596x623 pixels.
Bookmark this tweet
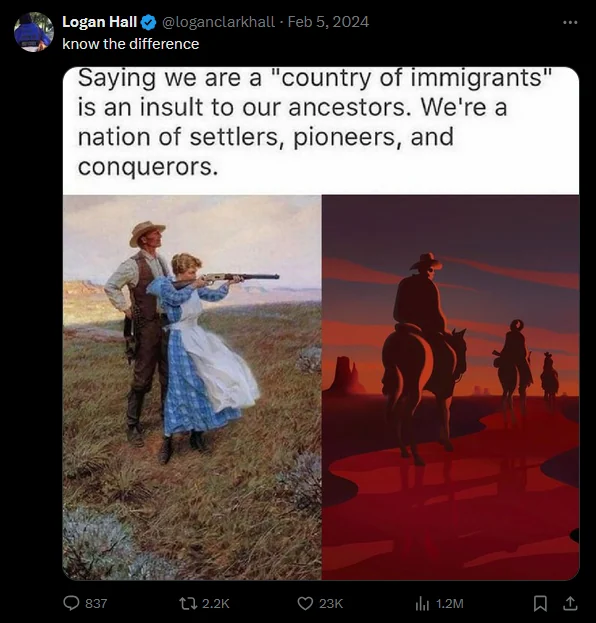540,604
